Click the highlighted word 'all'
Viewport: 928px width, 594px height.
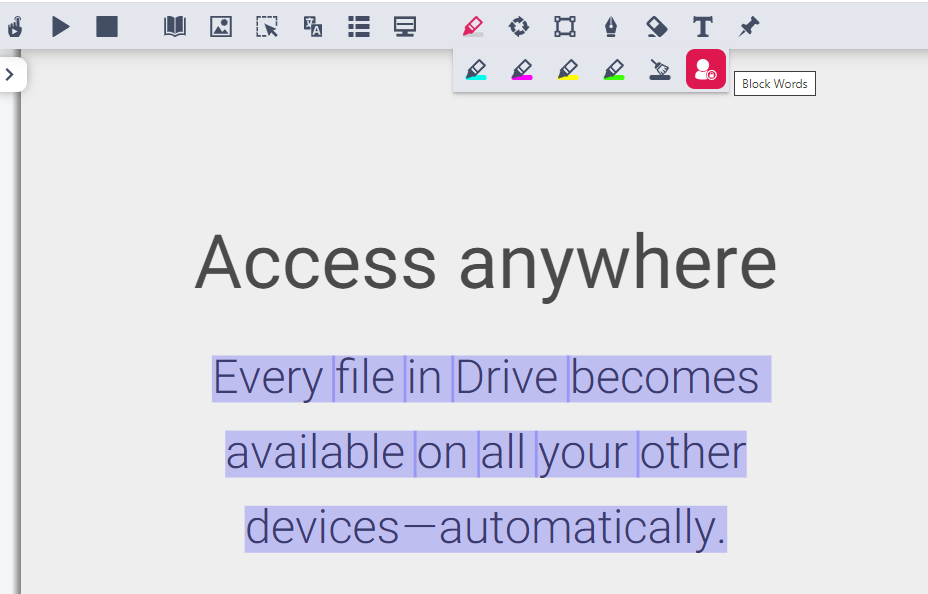(507, 454)
